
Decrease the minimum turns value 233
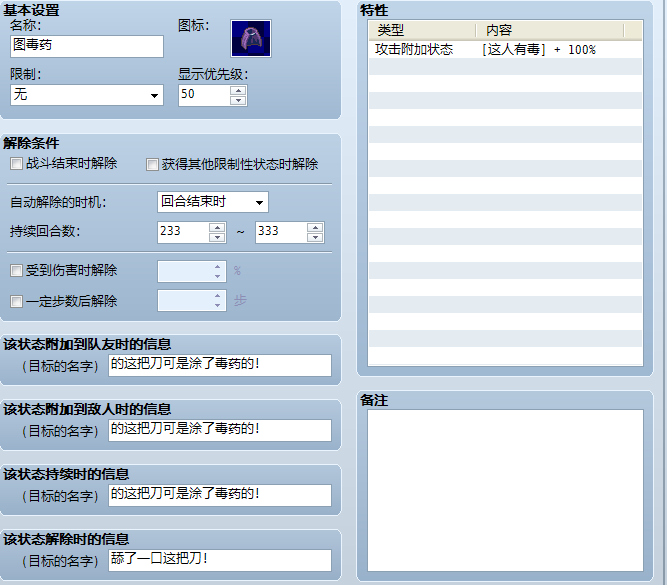pyautogui.click(x=217, y=237)
